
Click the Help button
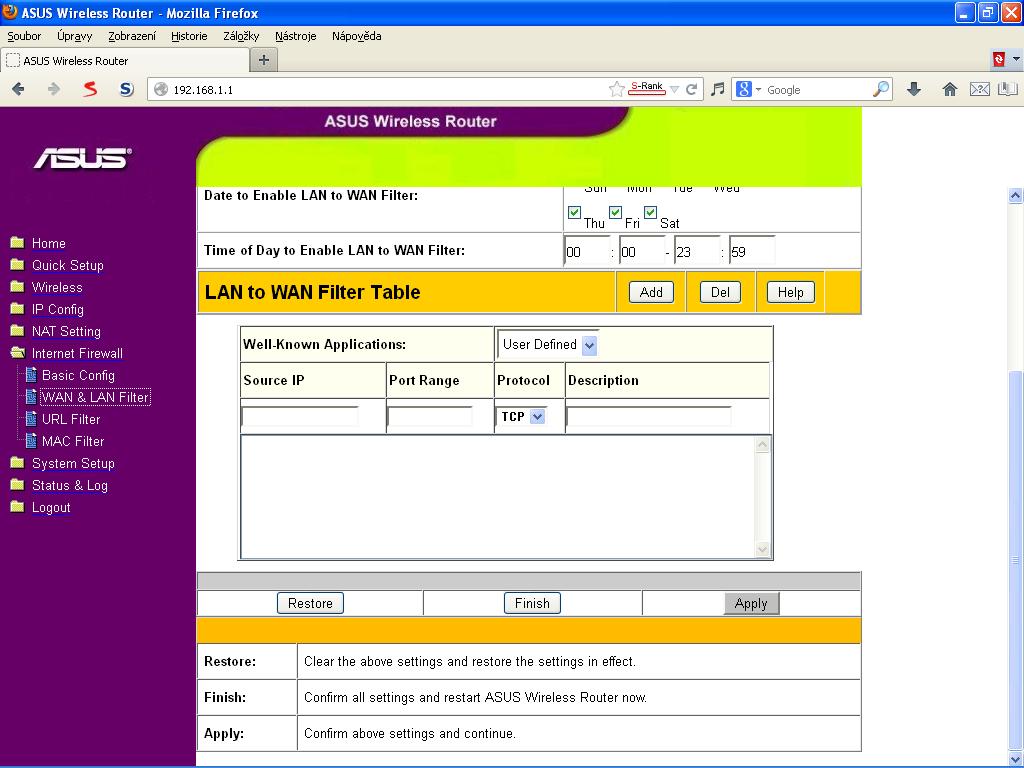tap(790, 292)
